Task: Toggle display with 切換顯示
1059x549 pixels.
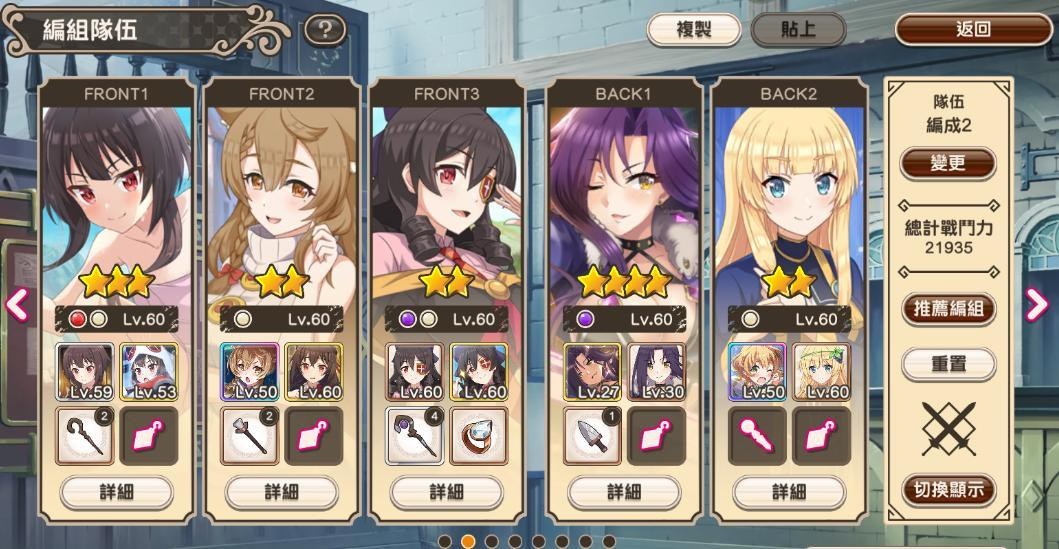Action: (949, 490)
